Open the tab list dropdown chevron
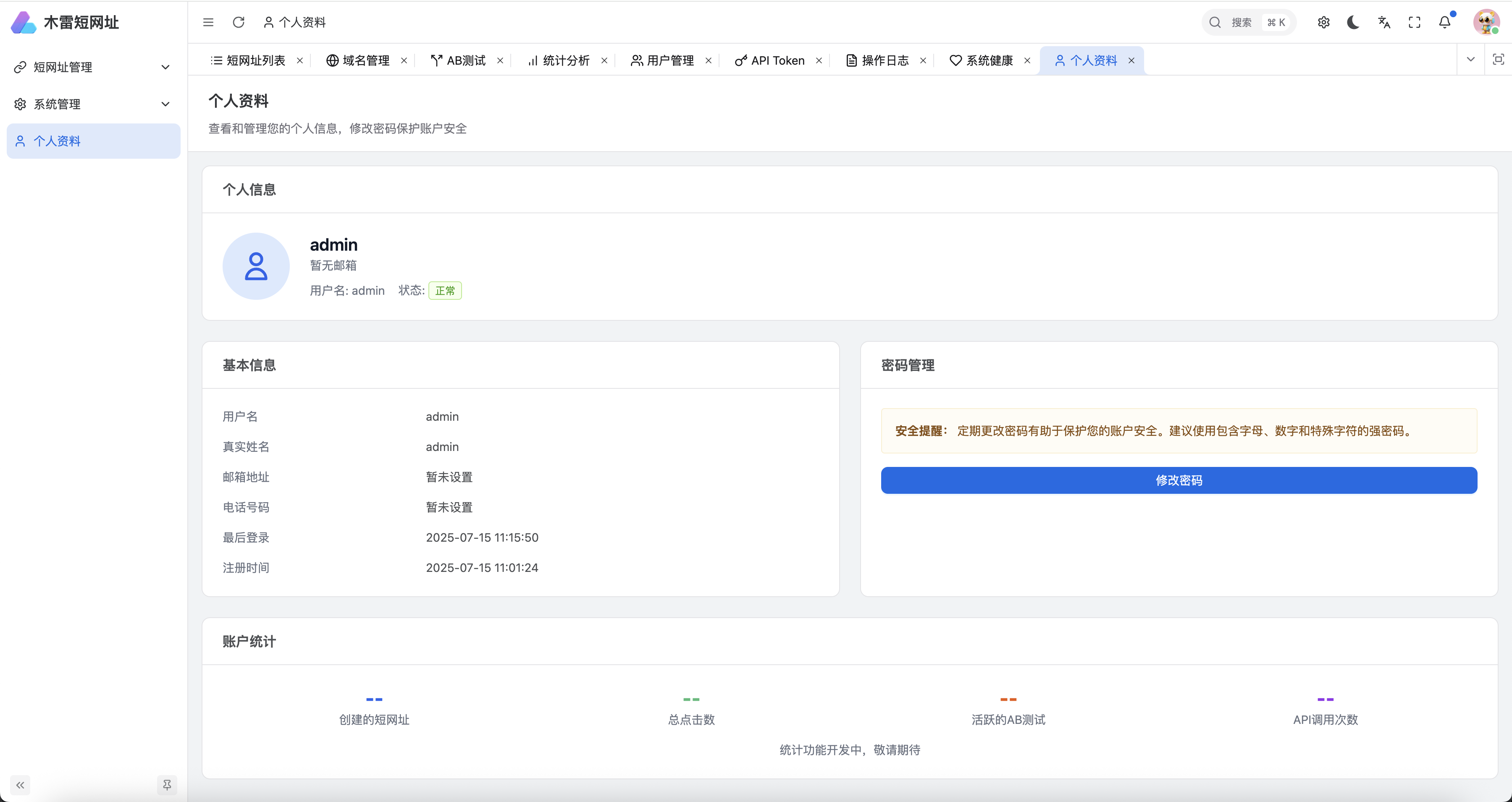This screenshot has width=1512, height=802. 1470,59
